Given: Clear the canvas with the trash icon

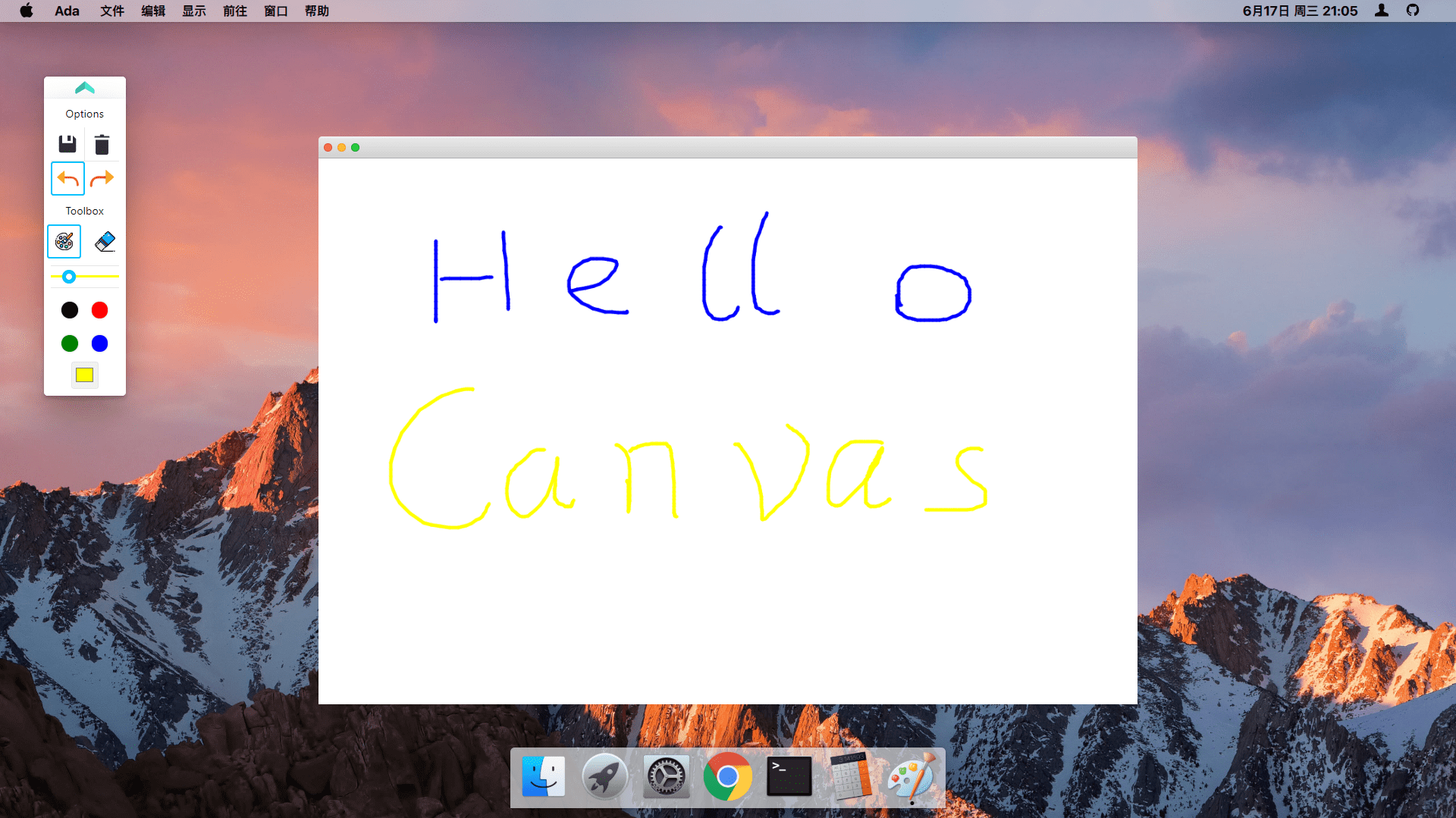Looking at the screenshot, I should pyautogui.click(x=102, y=143).
